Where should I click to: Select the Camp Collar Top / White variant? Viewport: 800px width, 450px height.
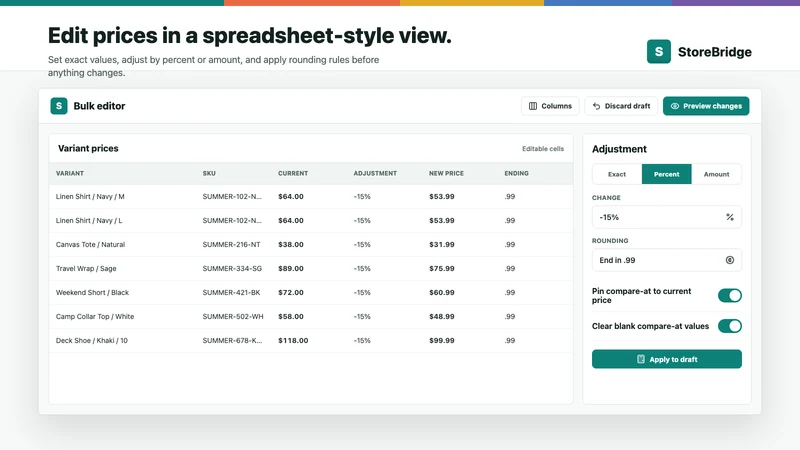coord(95,316)
